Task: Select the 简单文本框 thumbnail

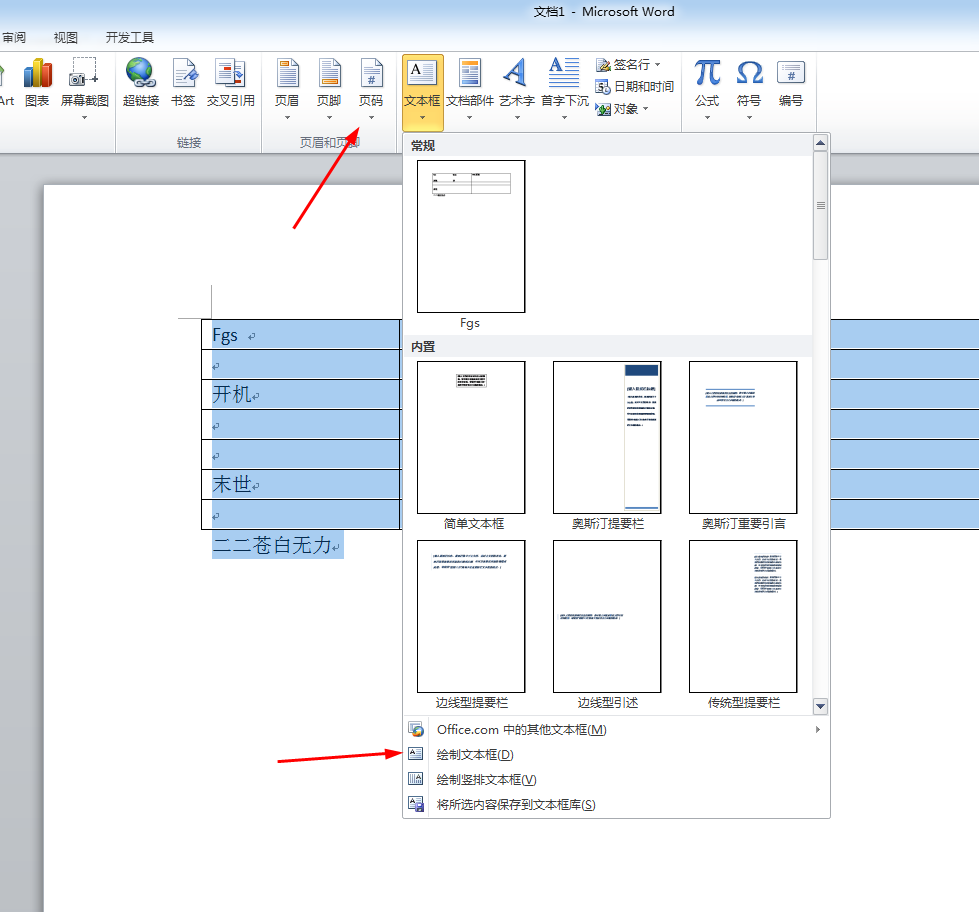Action: [x=471, y=438]
